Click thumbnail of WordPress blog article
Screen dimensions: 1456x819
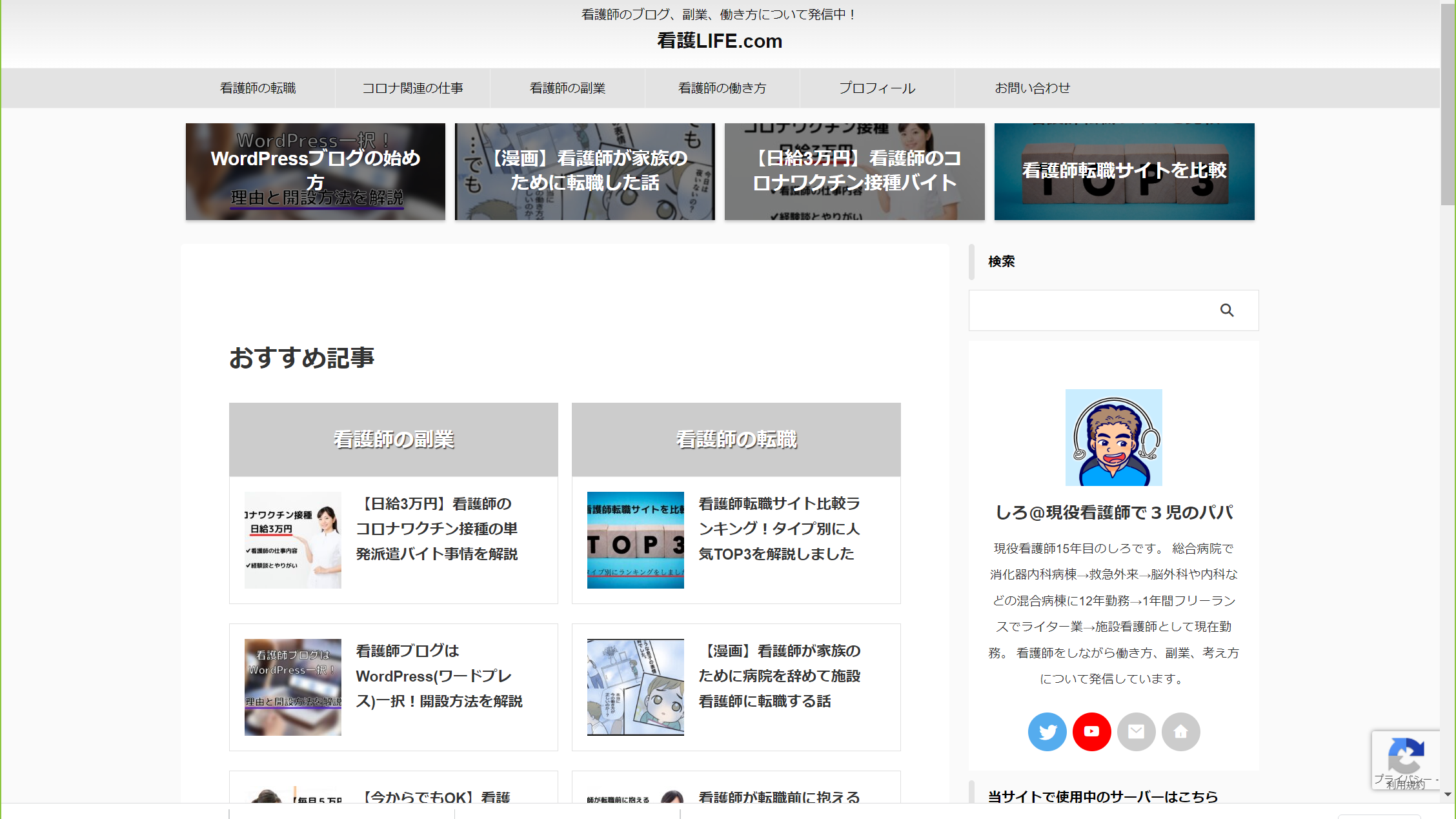[293, 687]
